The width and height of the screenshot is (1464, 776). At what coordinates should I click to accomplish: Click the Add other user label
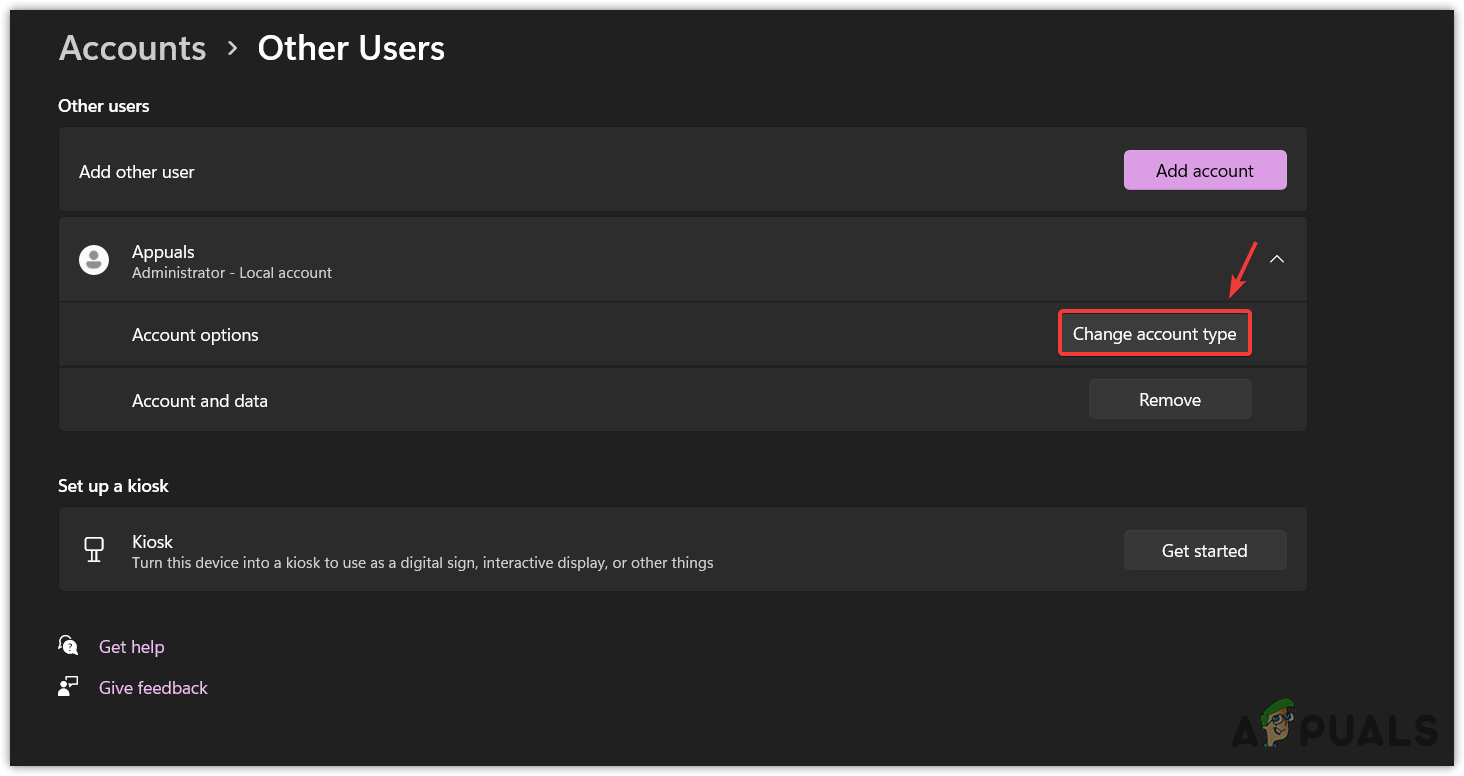coord(137,172)
